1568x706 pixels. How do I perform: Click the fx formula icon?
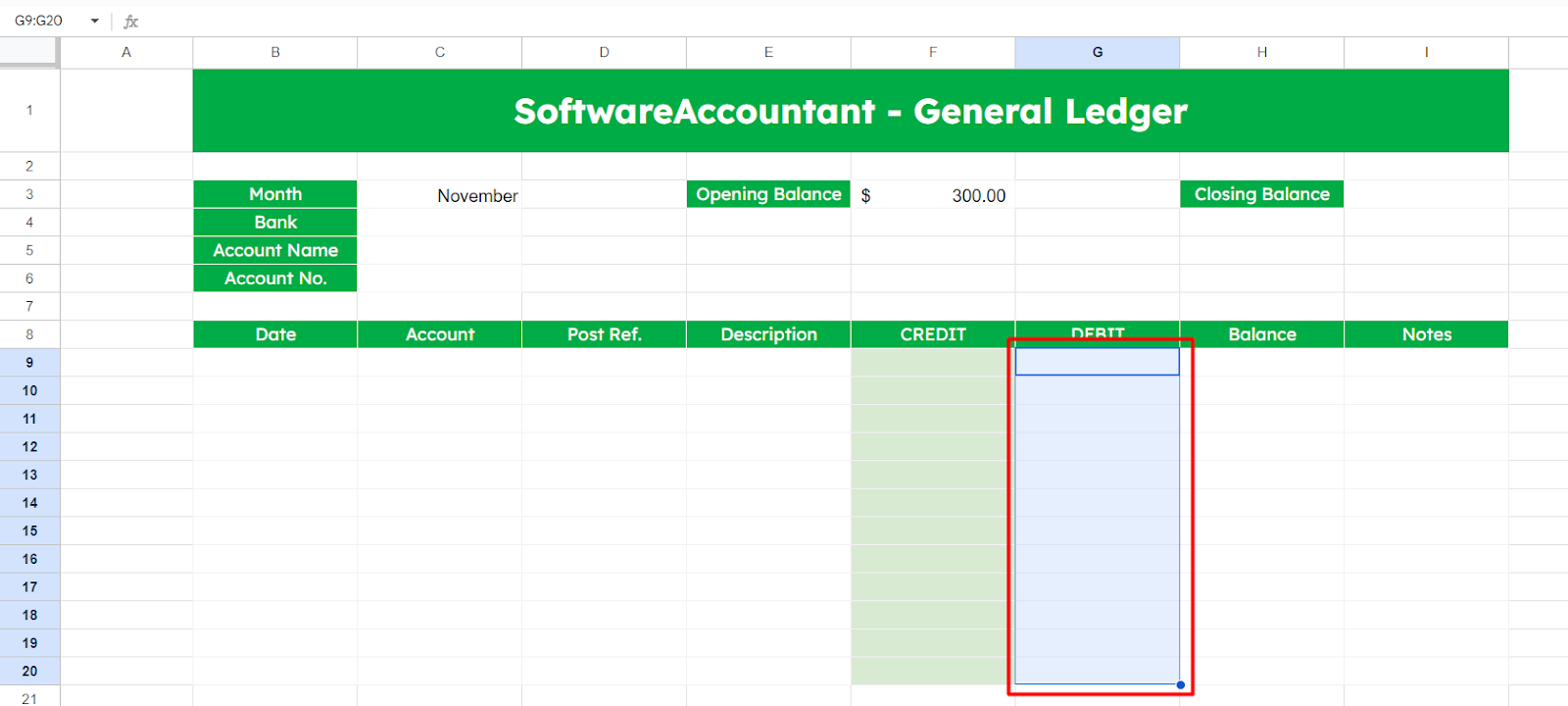click(131, 21)
